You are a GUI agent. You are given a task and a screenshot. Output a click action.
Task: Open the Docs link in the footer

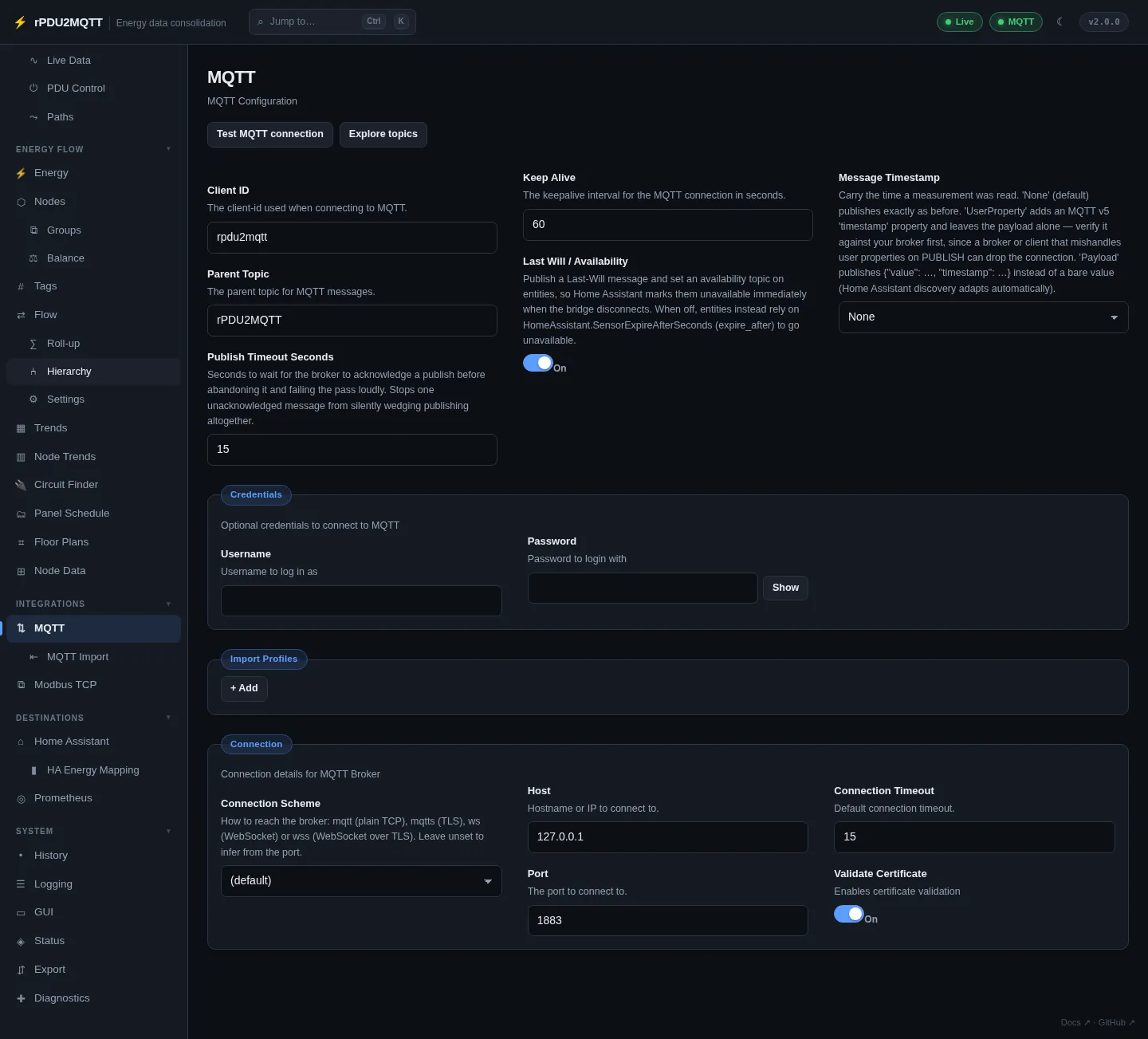point(1075,1022)
